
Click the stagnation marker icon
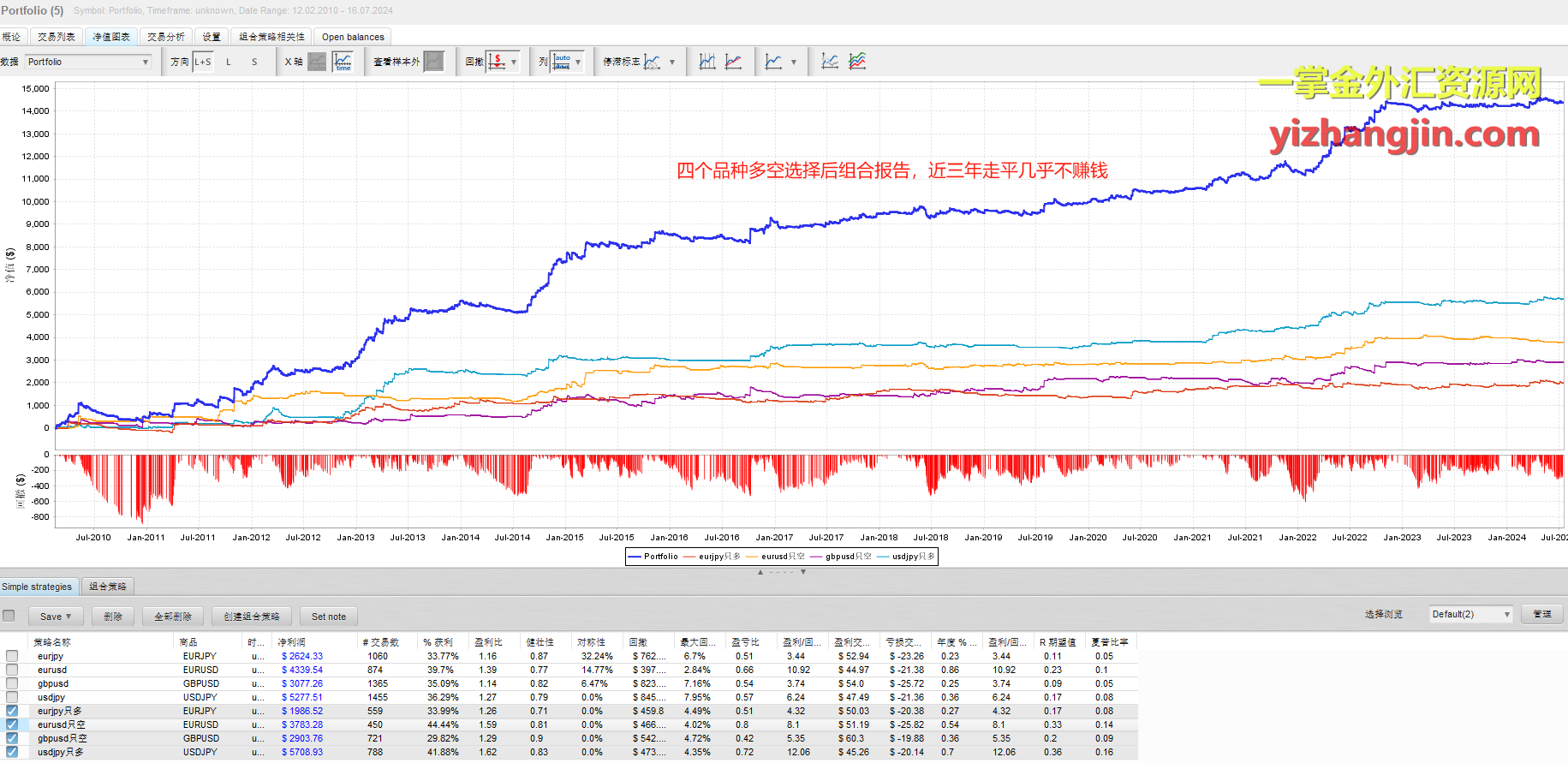click(x=653, y=62)
